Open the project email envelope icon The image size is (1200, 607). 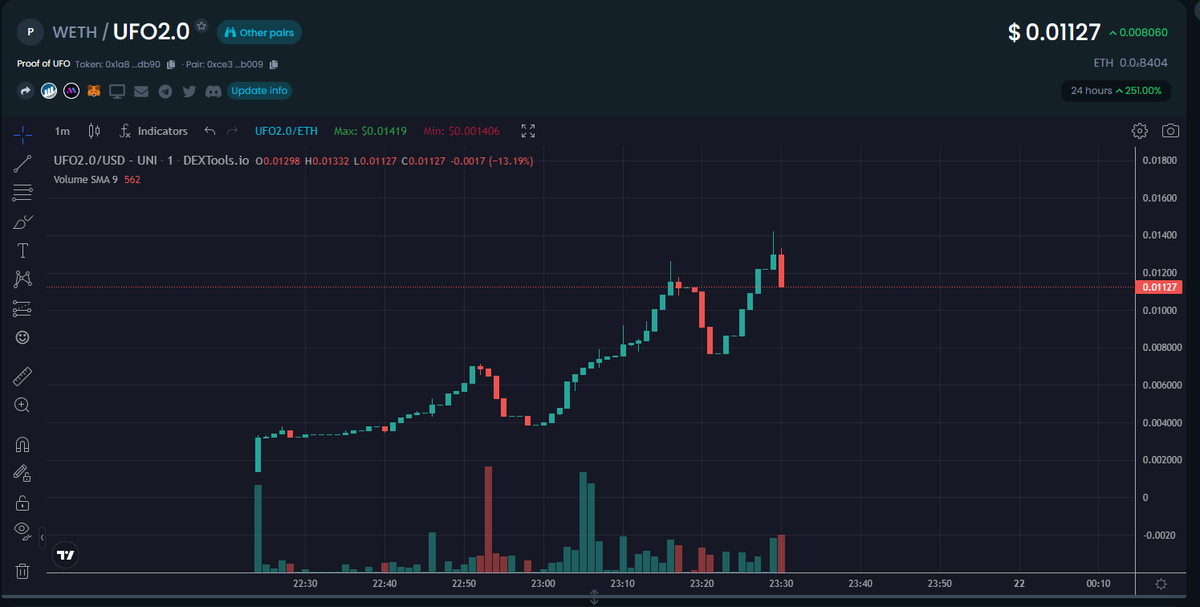pos(141,91)
